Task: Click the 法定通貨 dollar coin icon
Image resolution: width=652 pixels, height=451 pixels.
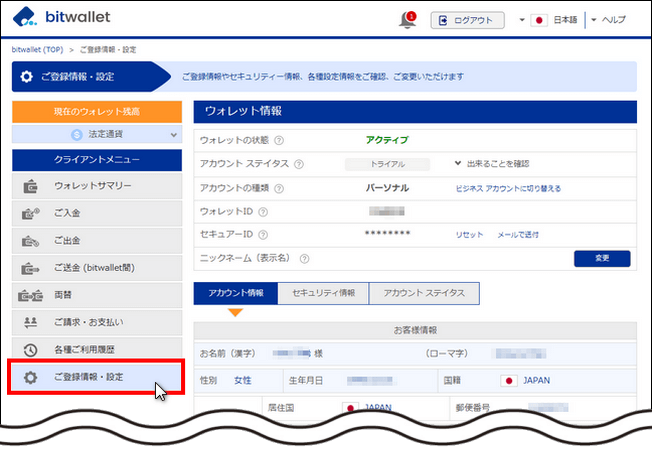Action: pyautogui.click(x=77, y=134)
